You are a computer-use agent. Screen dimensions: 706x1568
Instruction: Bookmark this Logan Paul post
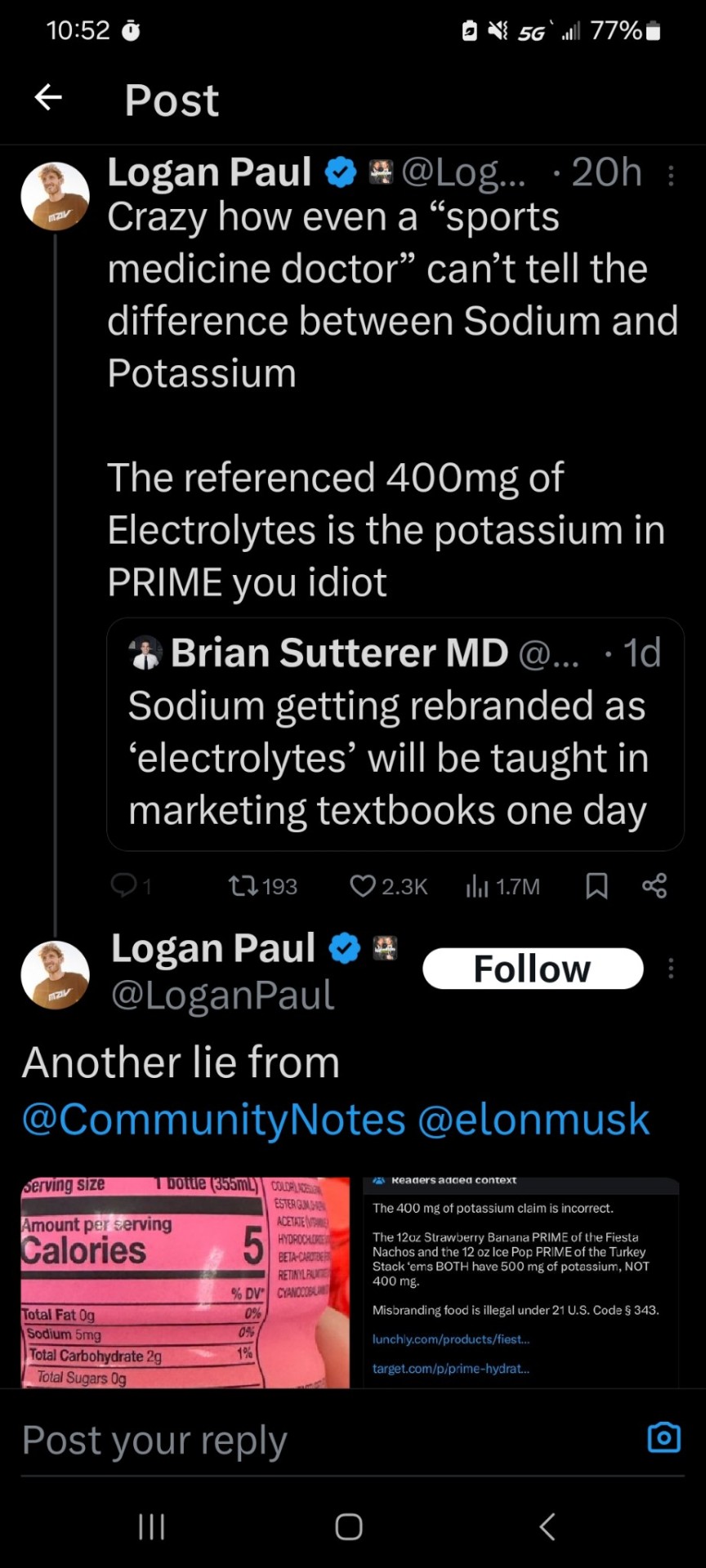pyautogui.click(x=597, y=885)
